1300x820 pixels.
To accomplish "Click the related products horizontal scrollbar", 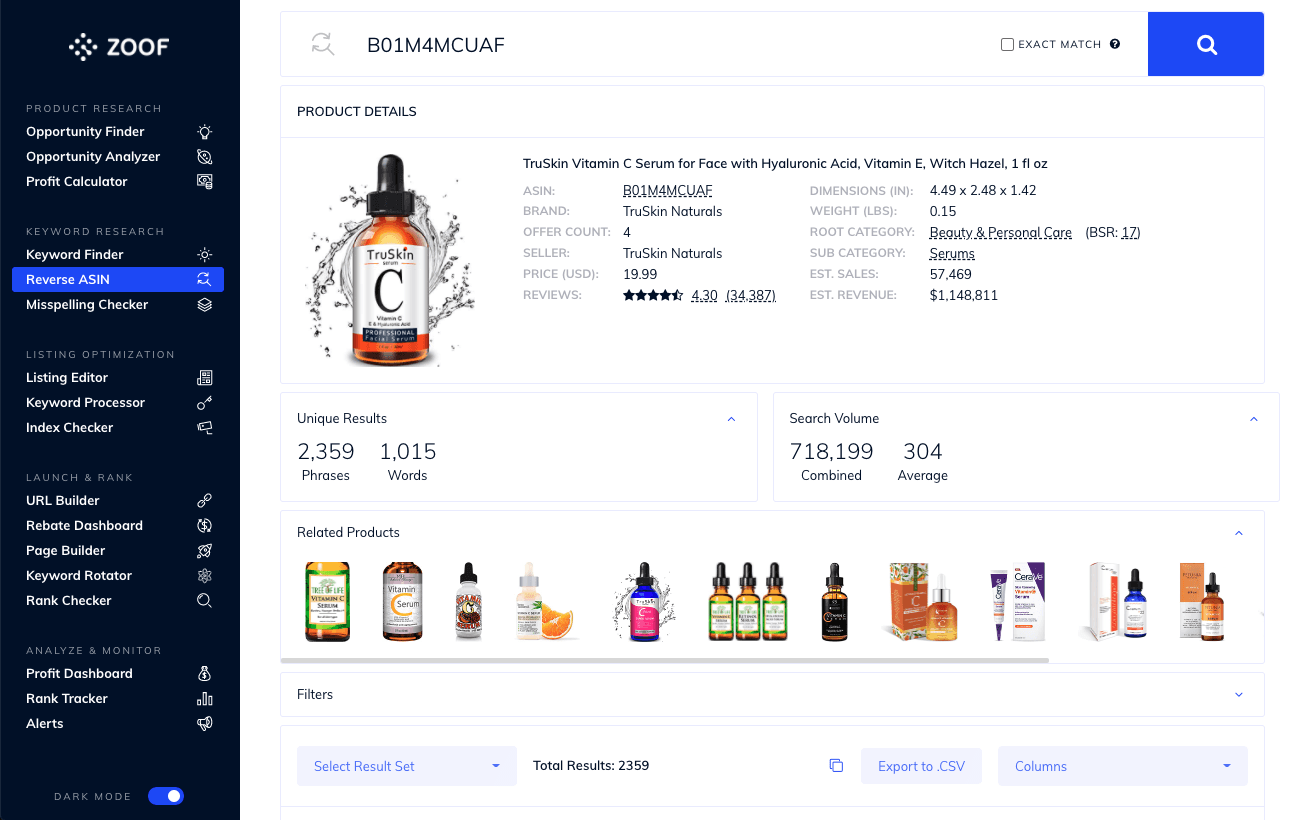I will point(665,660).
